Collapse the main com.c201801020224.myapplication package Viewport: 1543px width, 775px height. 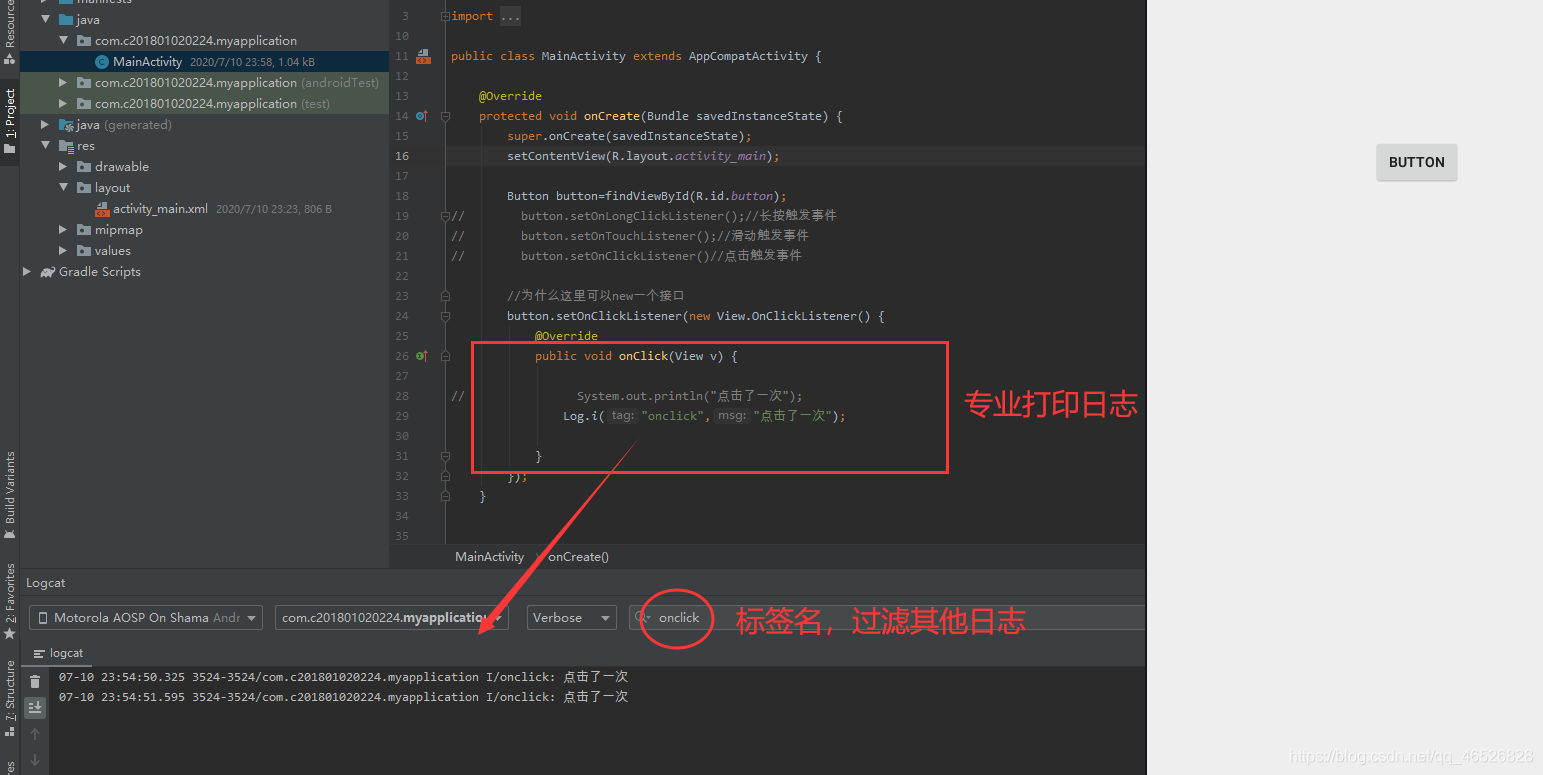click(64, 41)
